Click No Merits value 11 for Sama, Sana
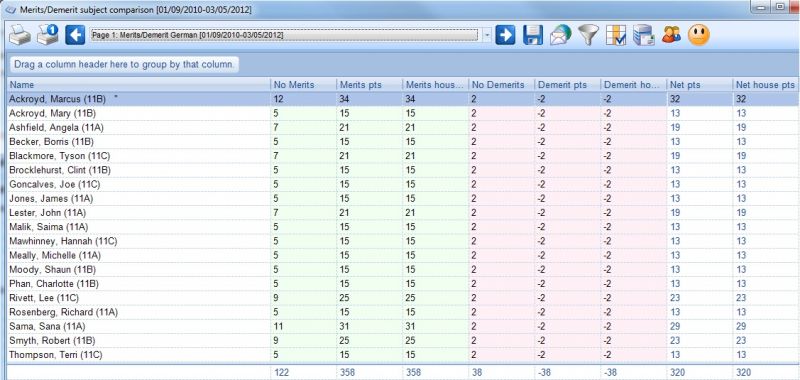Image resolution: width=800 pixels, height=380 pixels. [x=279, y=326]
